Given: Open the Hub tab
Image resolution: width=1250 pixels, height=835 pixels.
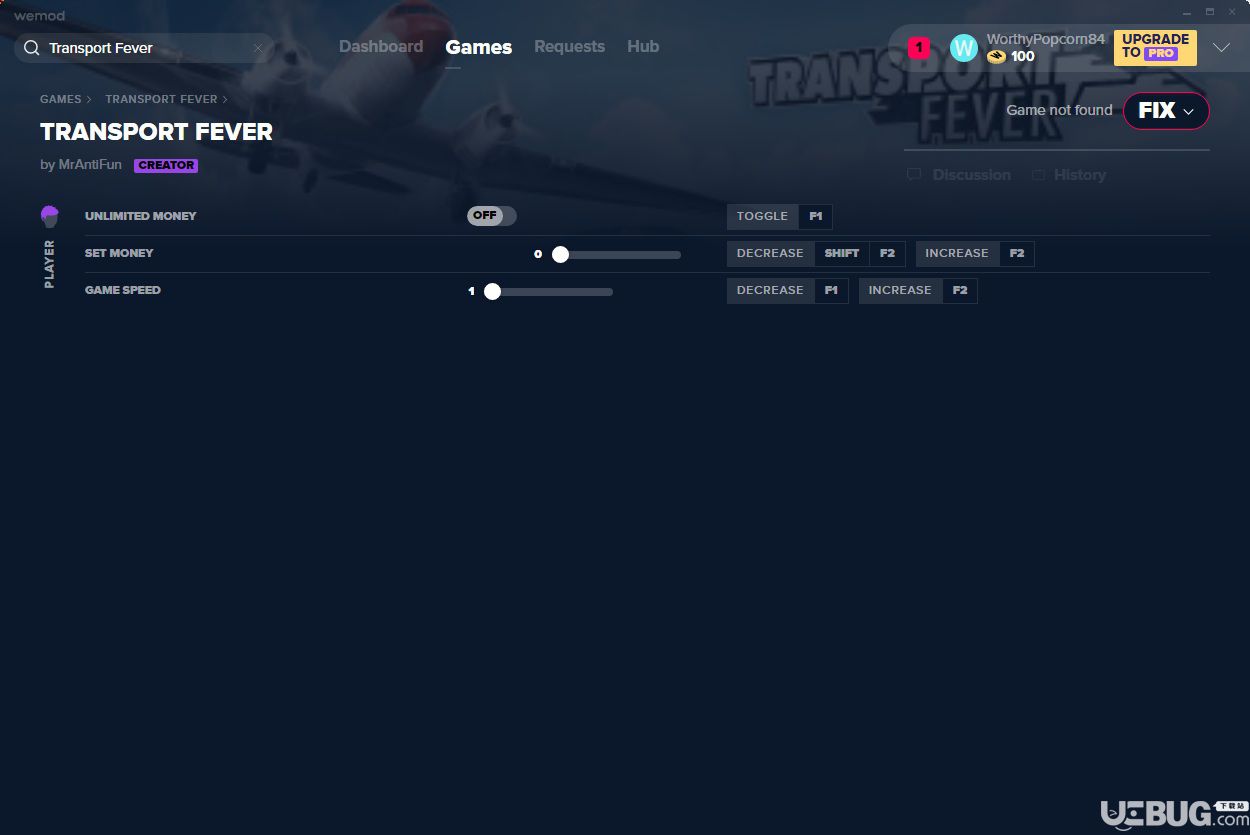Looking at the screenshot, I should (643, 47).
